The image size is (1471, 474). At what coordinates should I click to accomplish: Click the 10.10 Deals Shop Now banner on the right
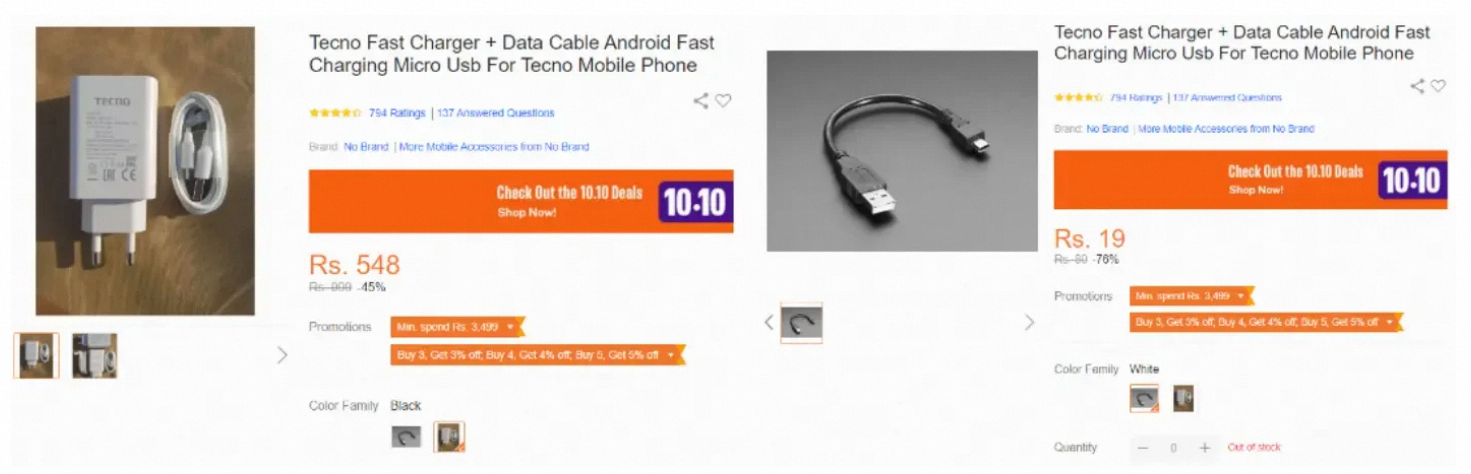tap(1250, 180)
